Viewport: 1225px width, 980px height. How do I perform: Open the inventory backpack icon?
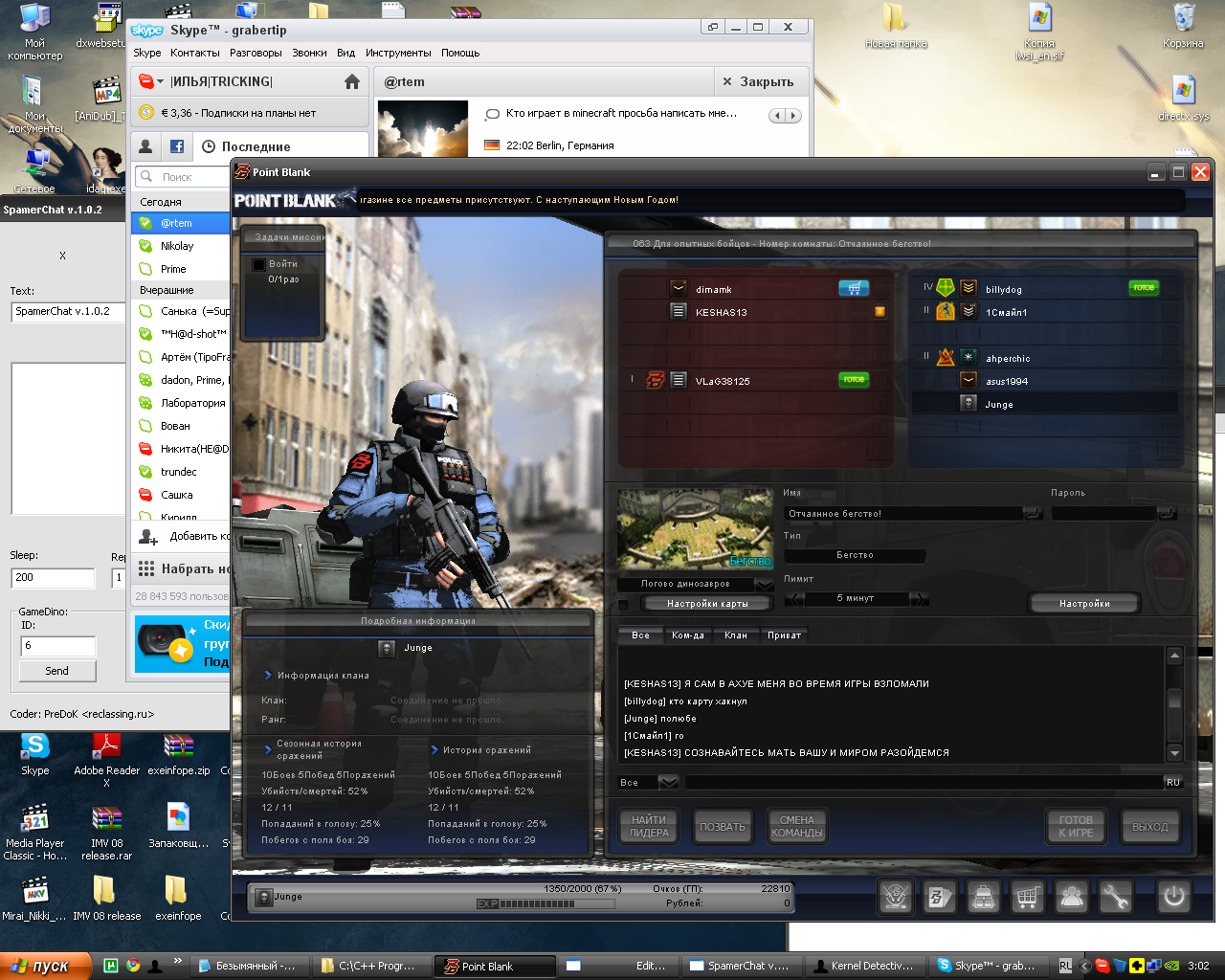coord(984,897)
